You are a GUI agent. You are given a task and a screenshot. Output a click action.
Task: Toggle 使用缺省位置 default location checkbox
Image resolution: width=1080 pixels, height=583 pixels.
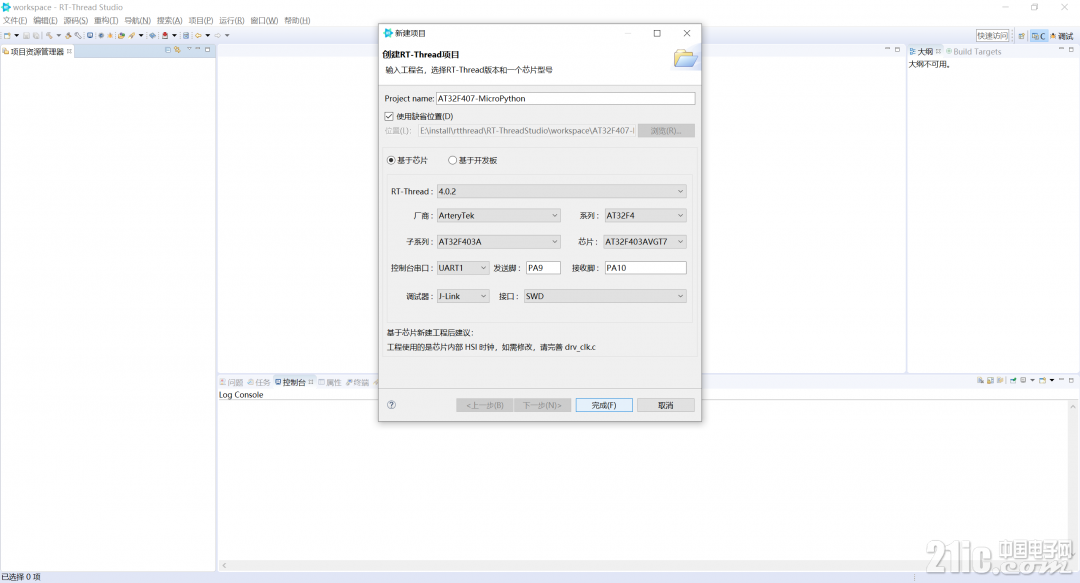[x=389, y=116]
